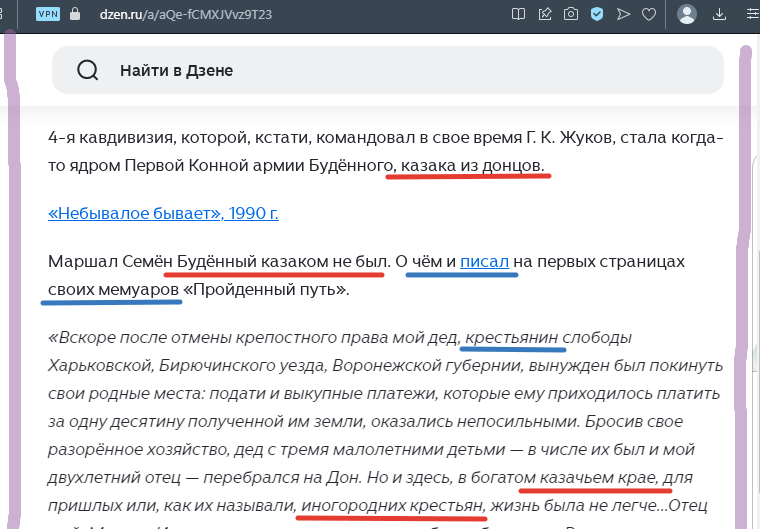
Task: Bookmark page with the heart icon
Action: coord(649,14)
